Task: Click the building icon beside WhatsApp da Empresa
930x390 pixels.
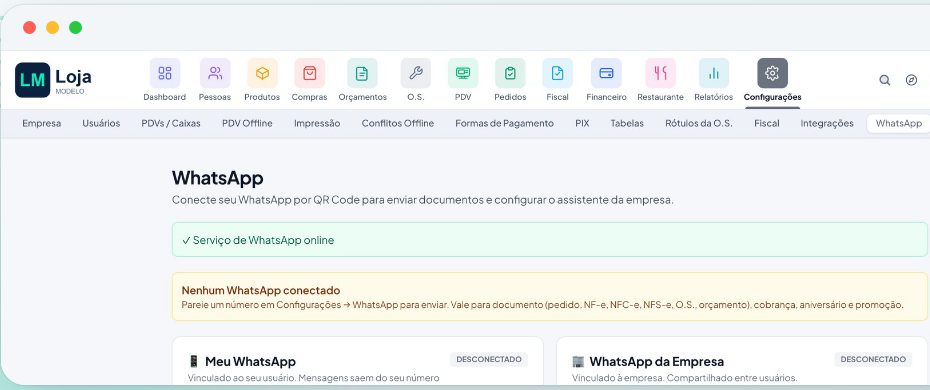Action: click(578, 362)
